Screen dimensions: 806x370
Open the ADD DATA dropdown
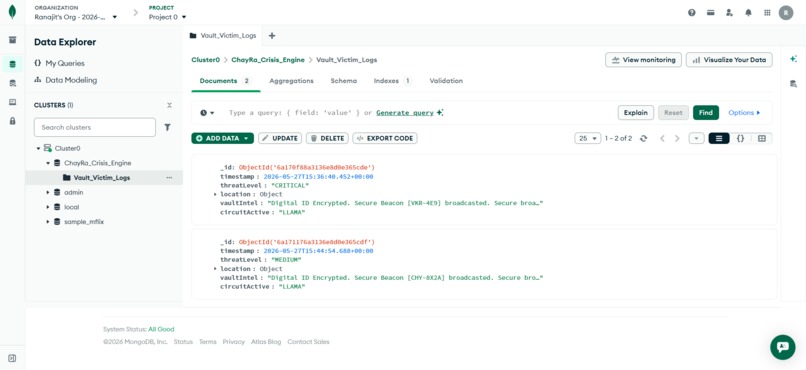[x=223, y=138]
